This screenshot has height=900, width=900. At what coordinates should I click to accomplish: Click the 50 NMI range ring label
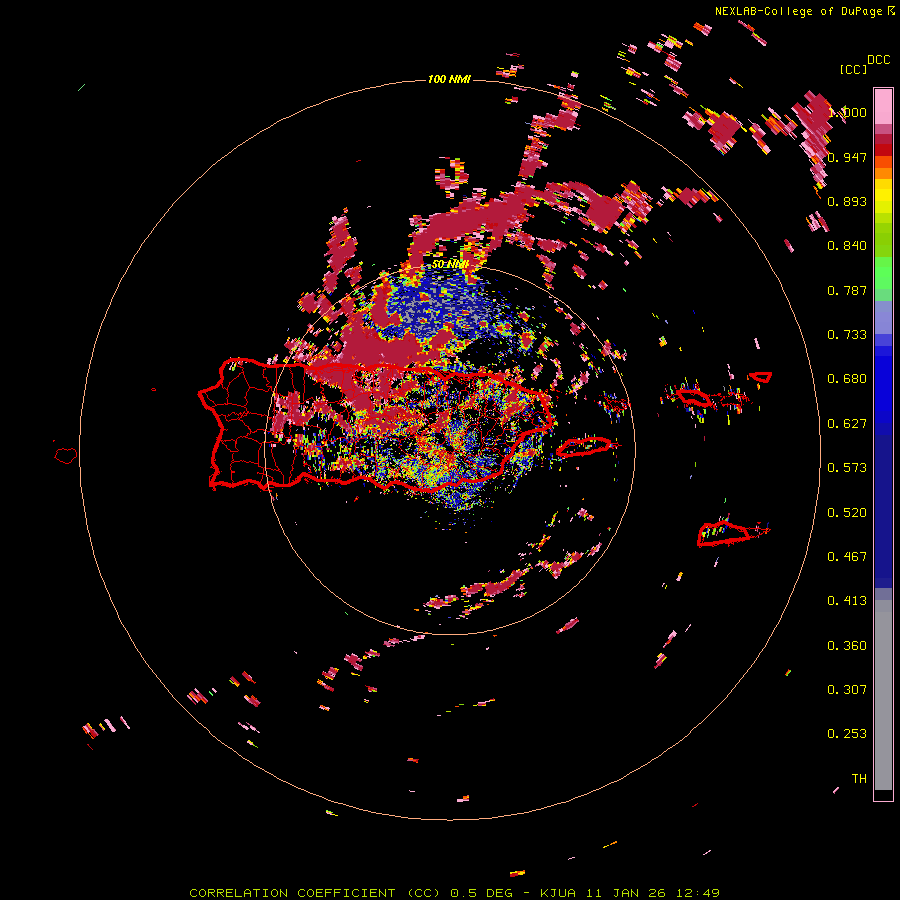point(450,264)
